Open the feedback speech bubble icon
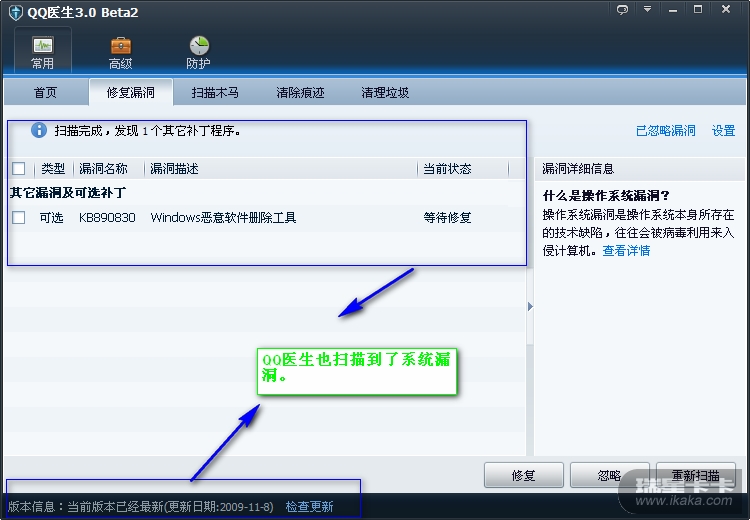750x520 pixels. click(x=622, y=10)
